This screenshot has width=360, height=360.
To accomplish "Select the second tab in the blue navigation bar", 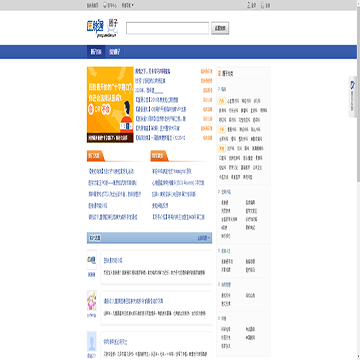I will point(114,52).
